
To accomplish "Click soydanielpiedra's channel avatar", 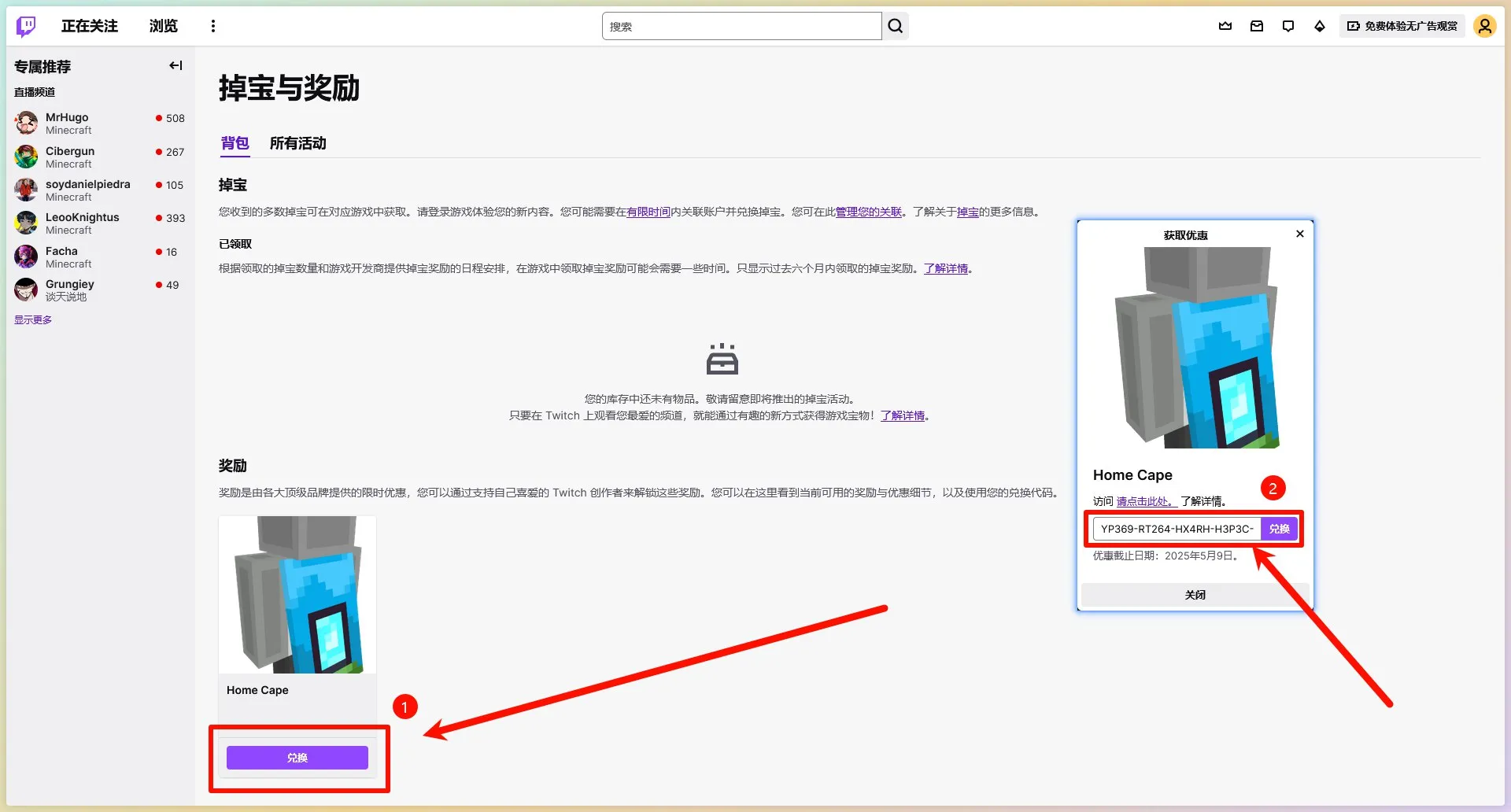I will click(x=25, y=190).
